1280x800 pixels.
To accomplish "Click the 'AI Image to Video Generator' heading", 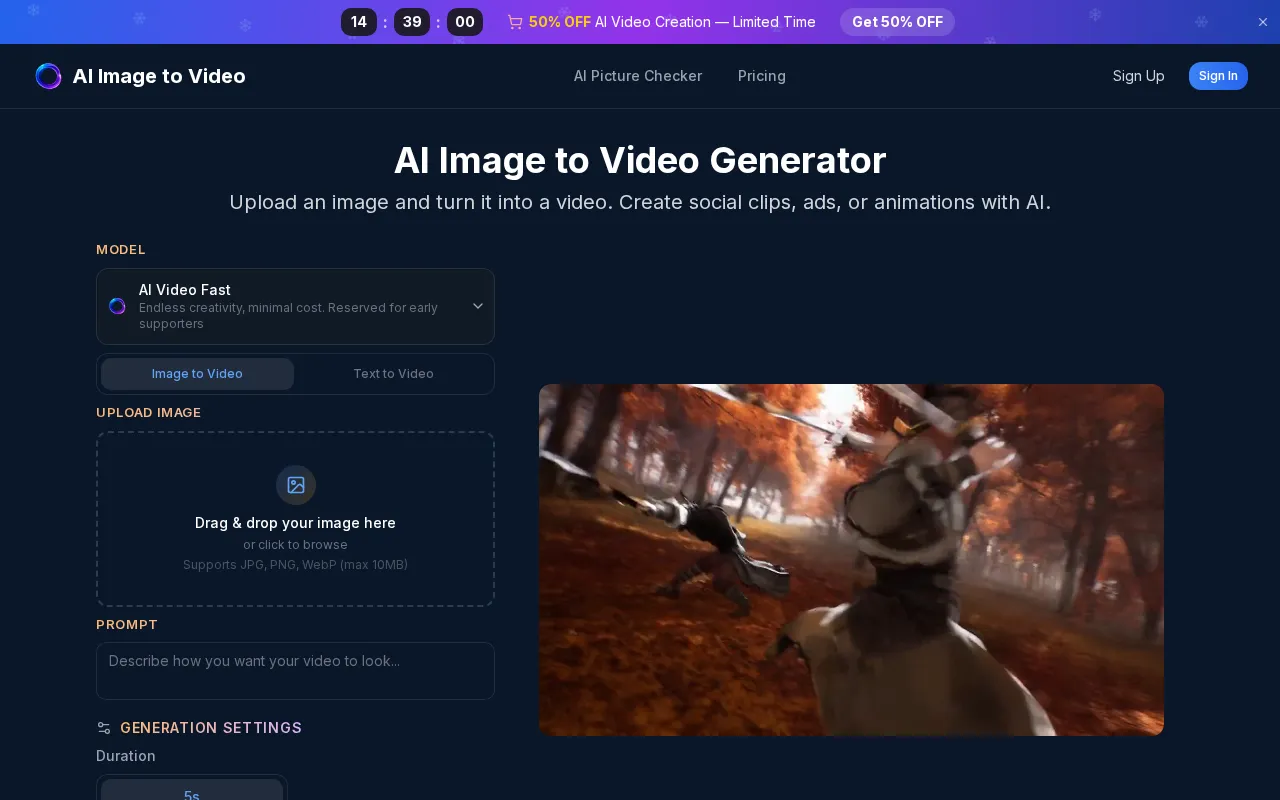I will [x=640, y=161].
